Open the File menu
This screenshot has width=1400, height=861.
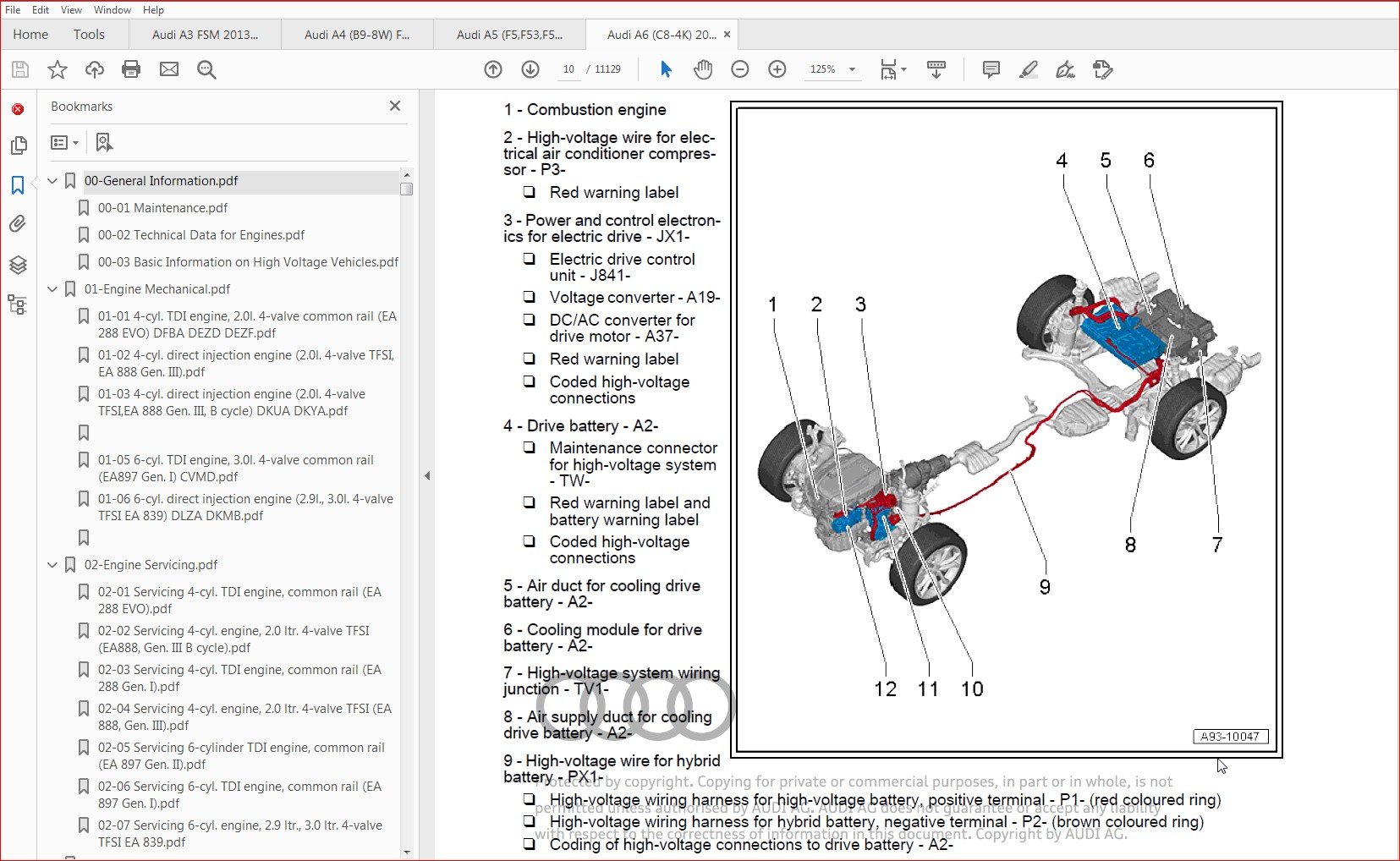click(x=13, y=10)
